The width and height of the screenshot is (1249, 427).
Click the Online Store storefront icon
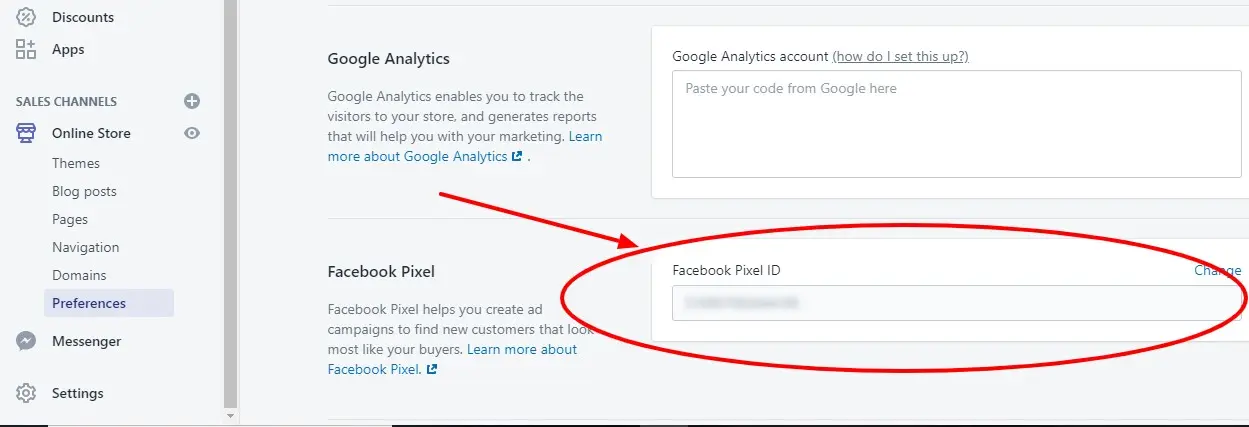(x=26, y=133)
